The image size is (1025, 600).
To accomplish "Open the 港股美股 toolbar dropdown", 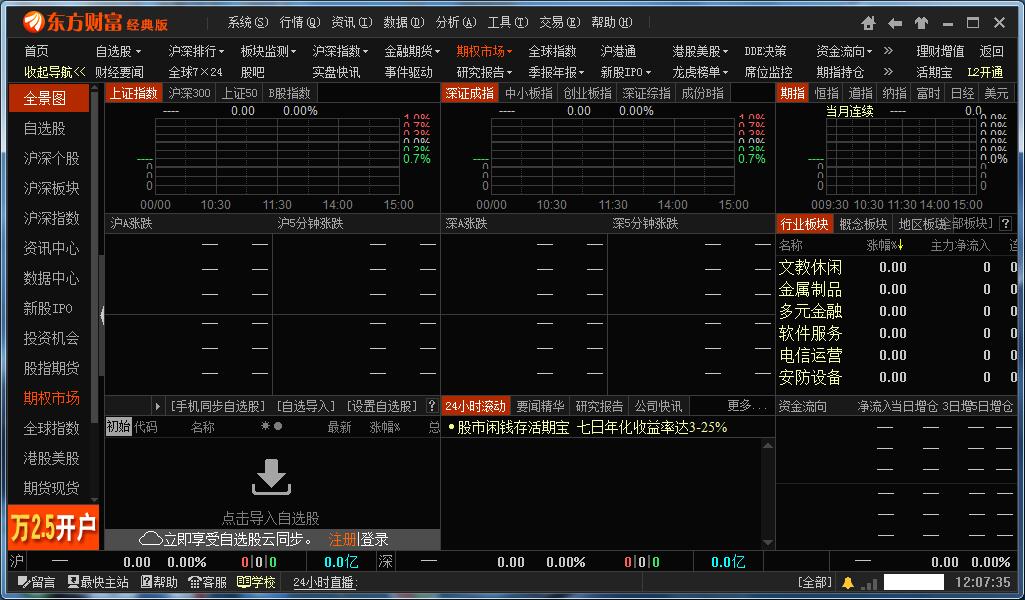I will [x=700, y=51].
